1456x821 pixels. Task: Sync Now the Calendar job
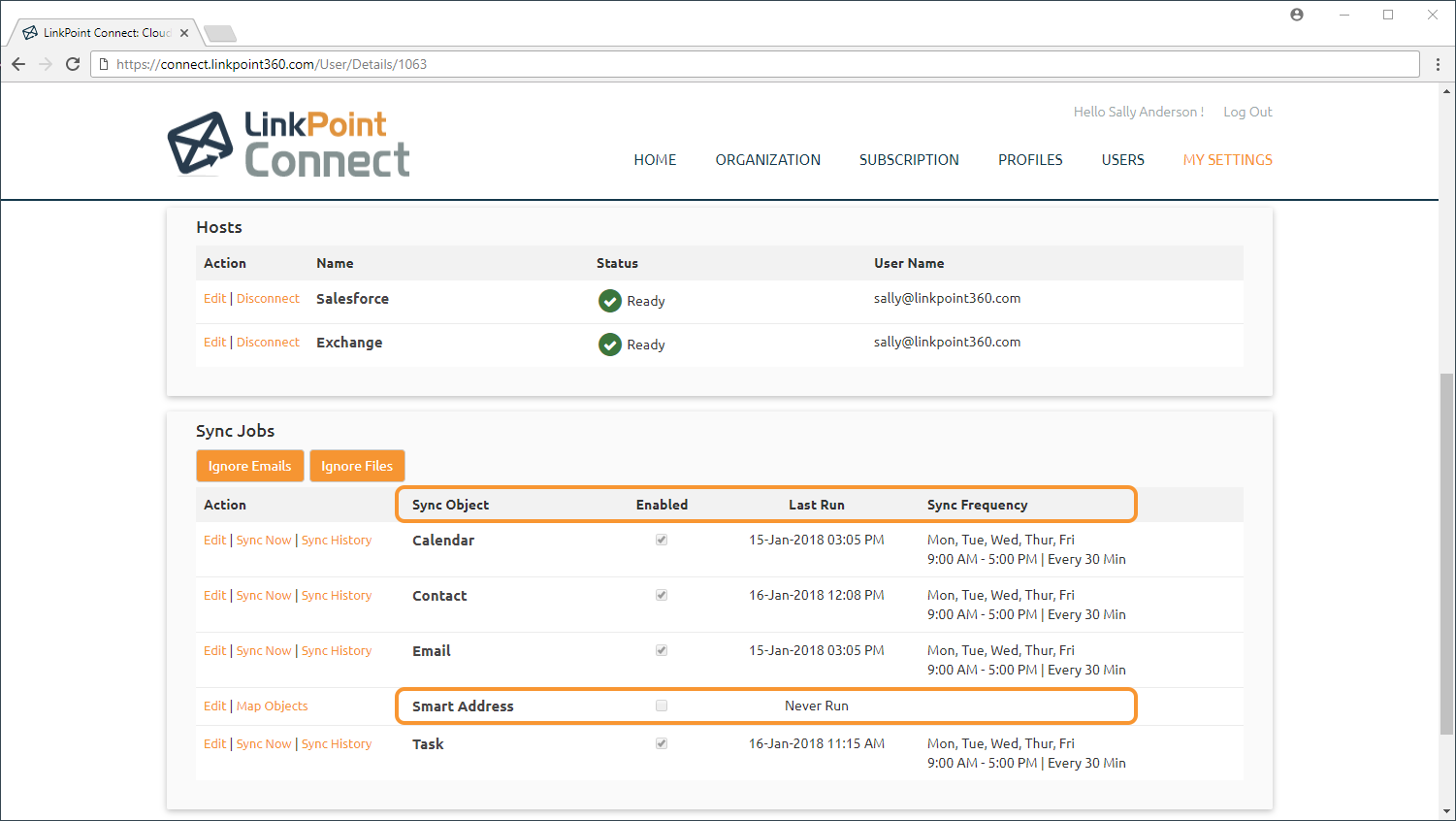(264, 541)
